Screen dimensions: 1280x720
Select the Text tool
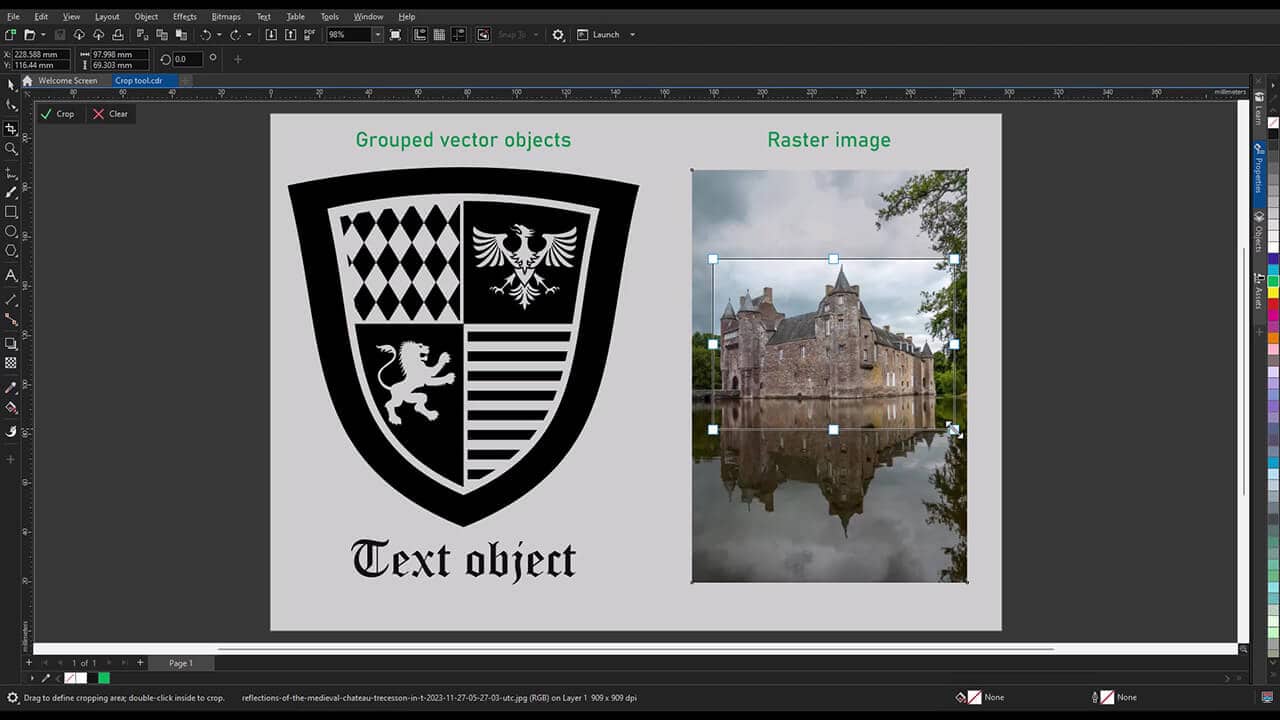11,275
